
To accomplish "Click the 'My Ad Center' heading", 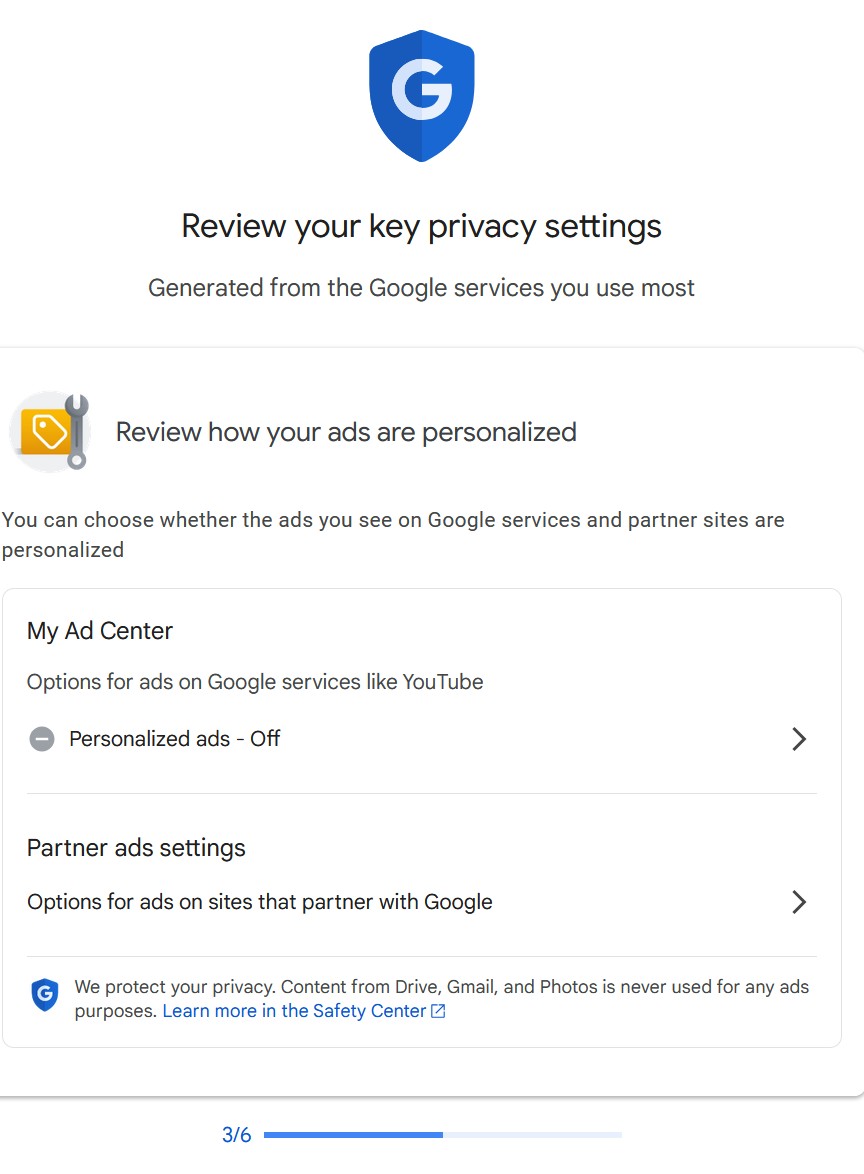I will click(x=100, y=631).
